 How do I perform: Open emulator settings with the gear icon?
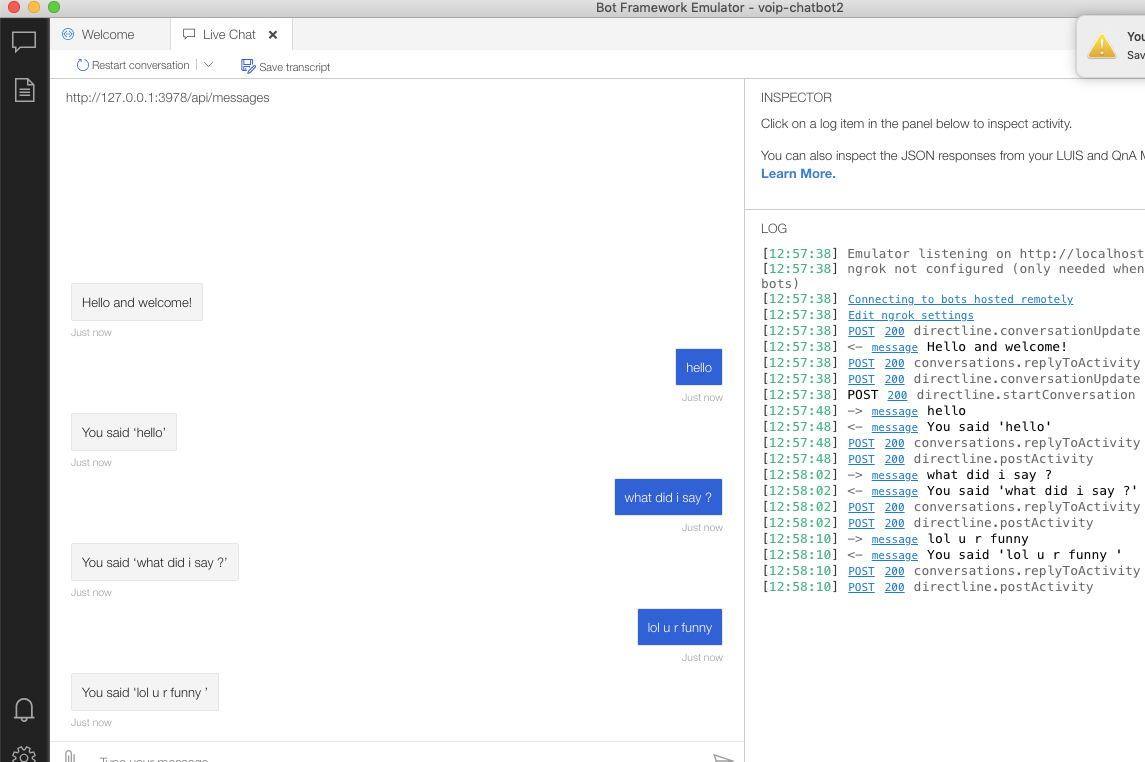tap(24, 754)
